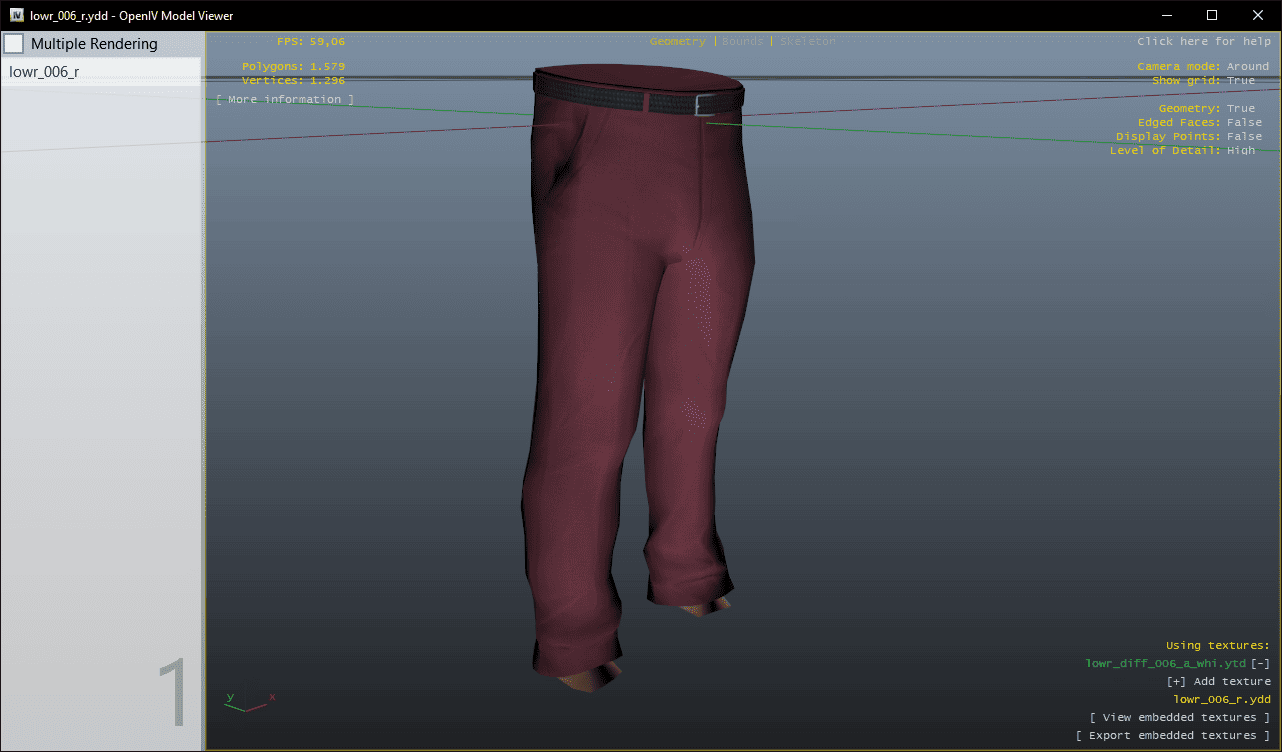Screen dimensions: 1282x752
Task: Change Camera mode from Around
Action: click(x=1247, y=66)
